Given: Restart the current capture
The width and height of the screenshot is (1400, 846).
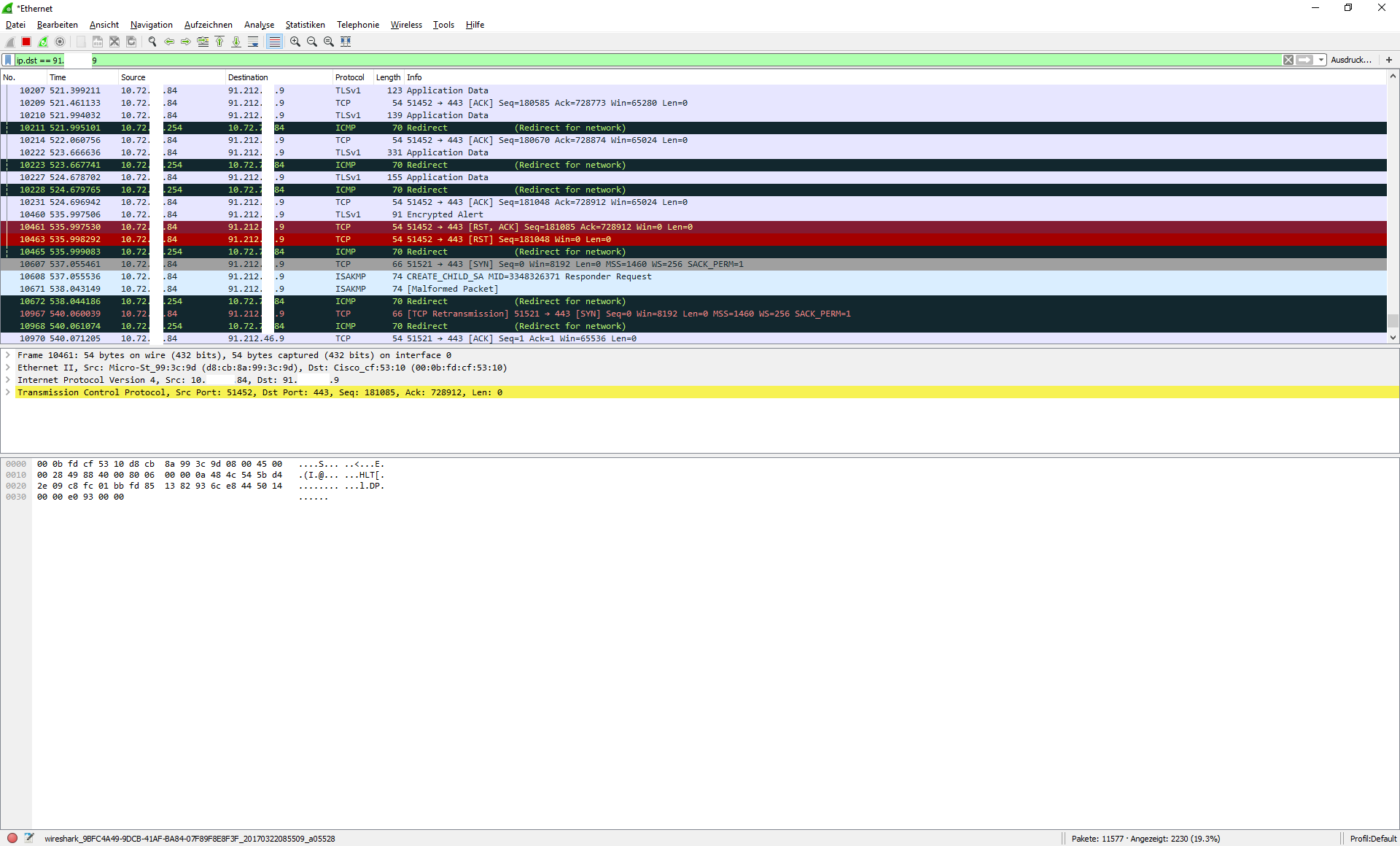Looking at the screenshot, I should [43, 42].
